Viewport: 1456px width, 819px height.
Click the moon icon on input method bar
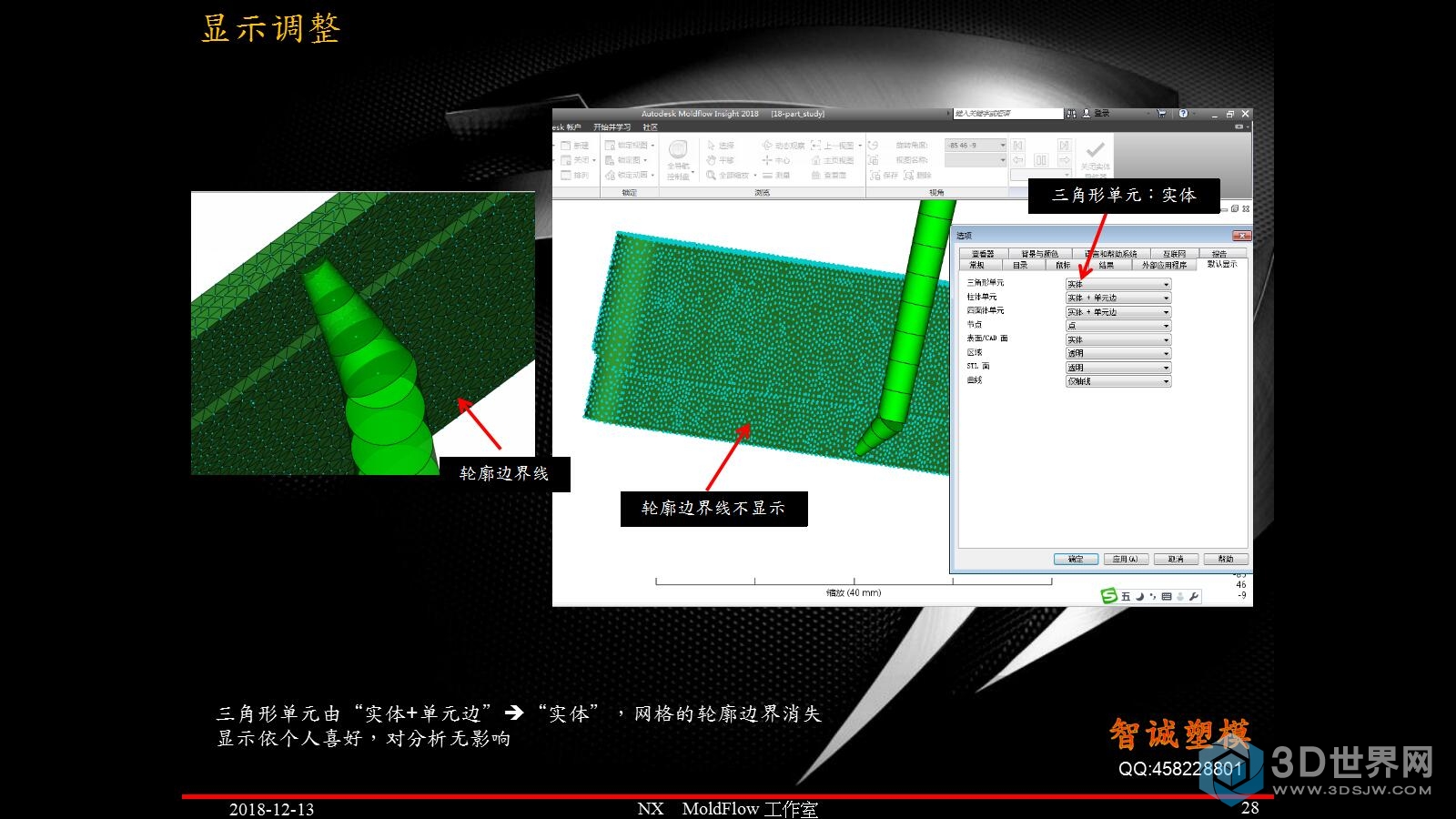(x=1139, y=597)
